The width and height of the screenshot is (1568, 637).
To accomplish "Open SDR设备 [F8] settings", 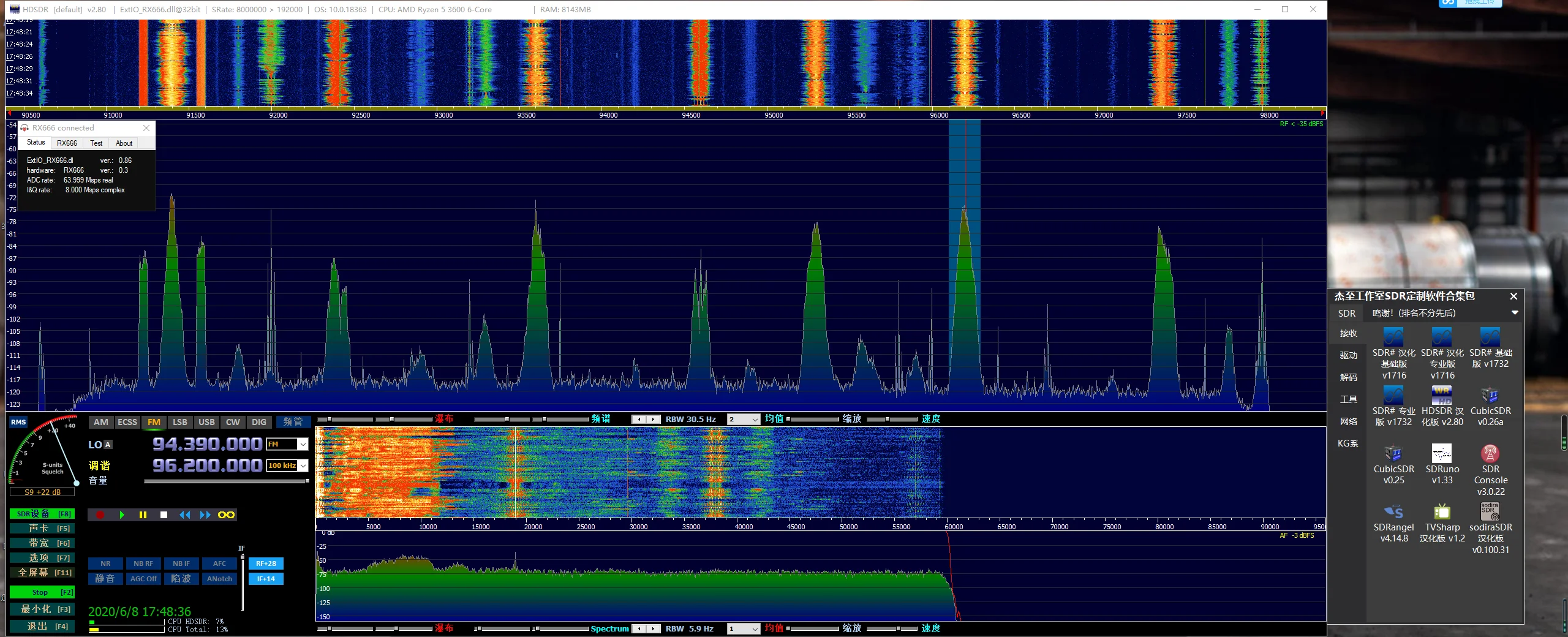I will (x=42, y=514).
